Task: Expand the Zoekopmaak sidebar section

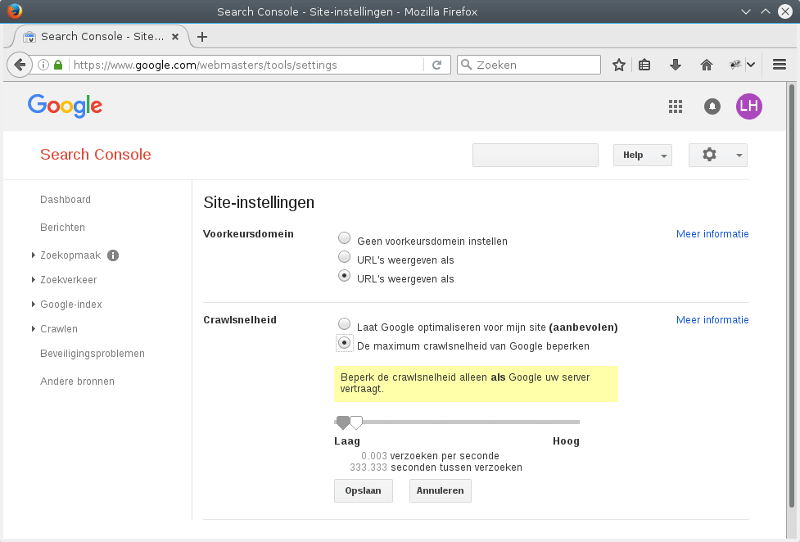Action: (33, 255)
